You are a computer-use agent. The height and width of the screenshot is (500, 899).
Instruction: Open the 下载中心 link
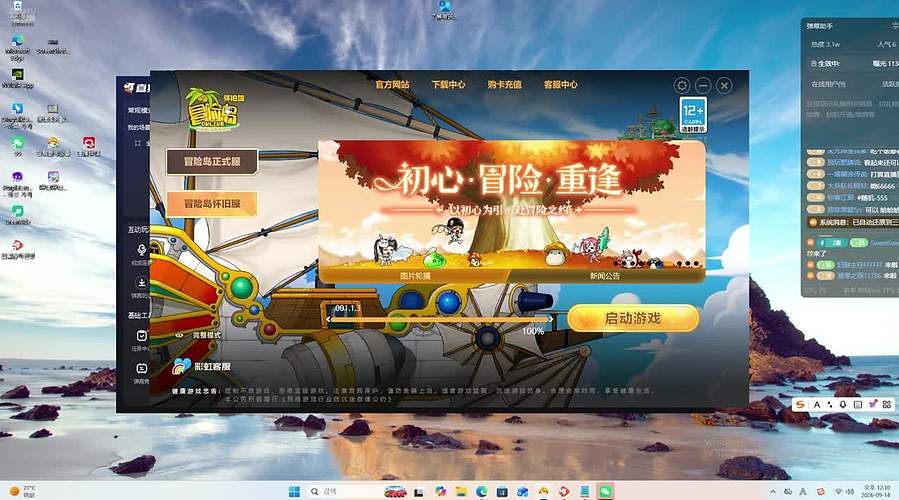tap(448, 84)
